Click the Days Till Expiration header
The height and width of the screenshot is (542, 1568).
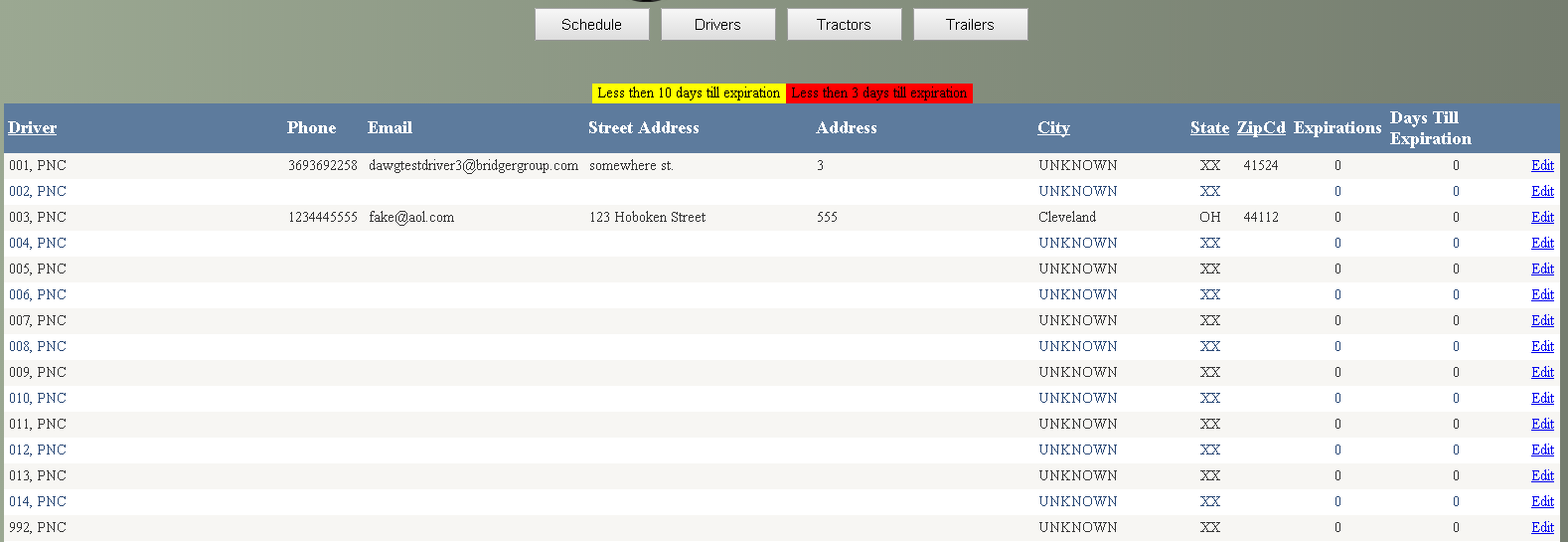1431,128
